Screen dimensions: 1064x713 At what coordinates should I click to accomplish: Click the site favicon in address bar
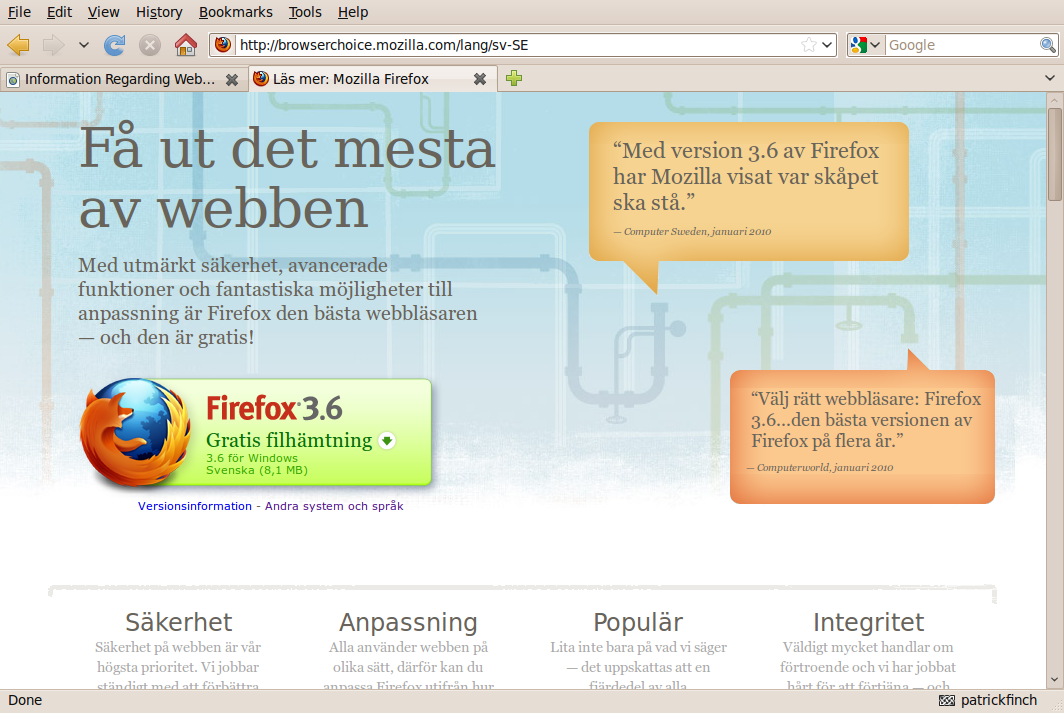(x=223, y=45)
